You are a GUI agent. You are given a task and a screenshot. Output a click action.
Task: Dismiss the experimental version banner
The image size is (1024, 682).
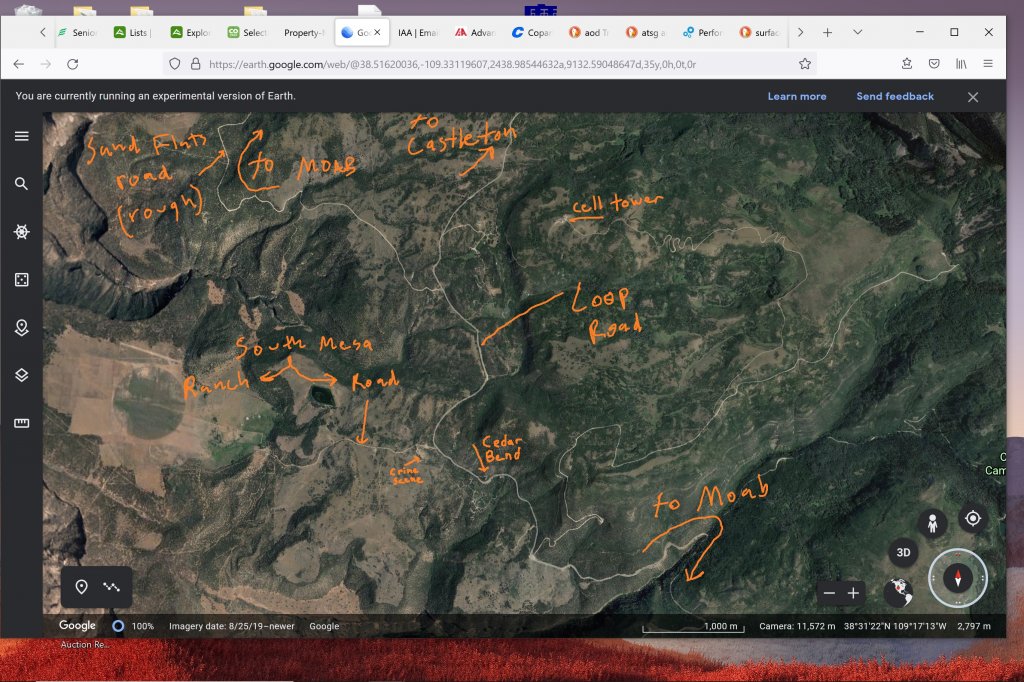pos(972,97)
